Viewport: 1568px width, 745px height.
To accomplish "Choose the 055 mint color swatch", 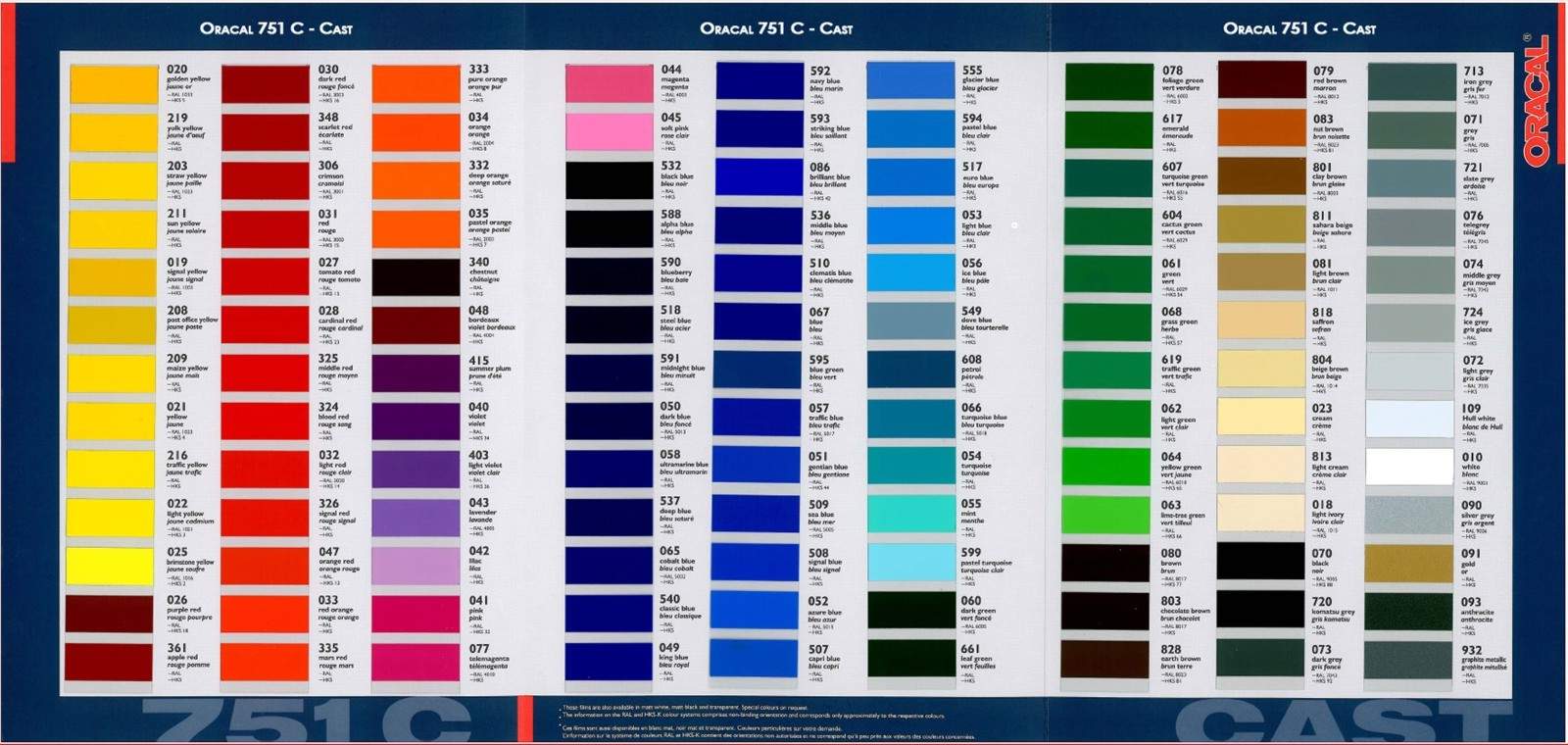I will pos(910,515).
